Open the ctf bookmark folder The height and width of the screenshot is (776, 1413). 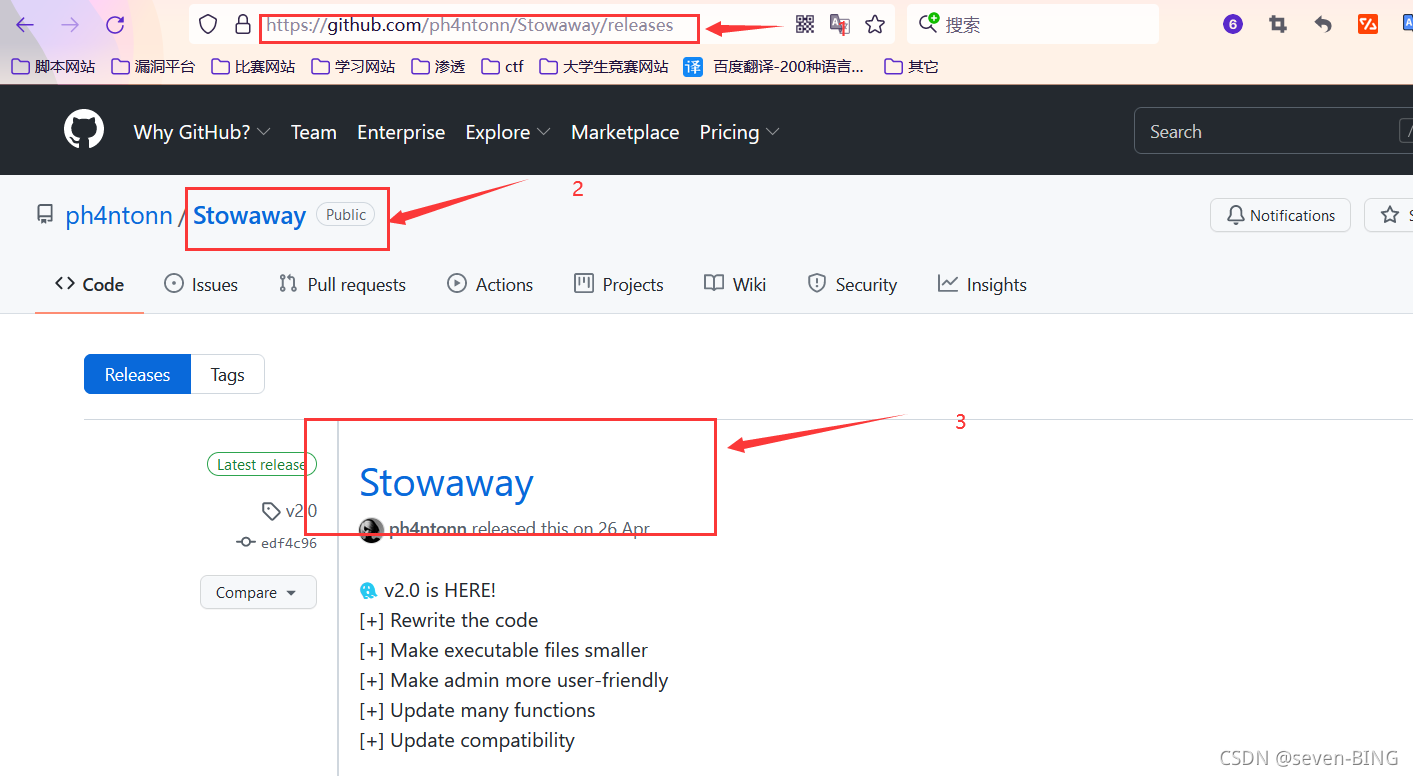tap(502, 67)
